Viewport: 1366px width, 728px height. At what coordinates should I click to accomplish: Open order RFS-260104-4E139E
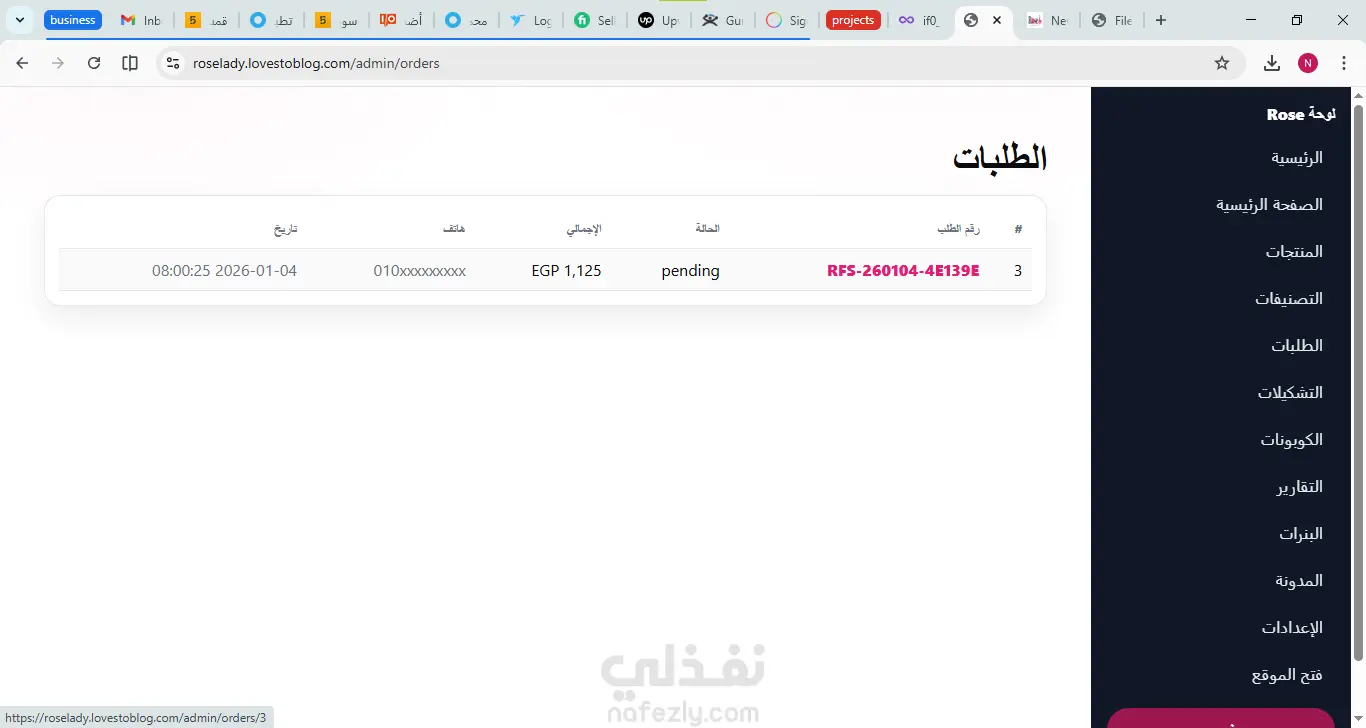(903, 271)
